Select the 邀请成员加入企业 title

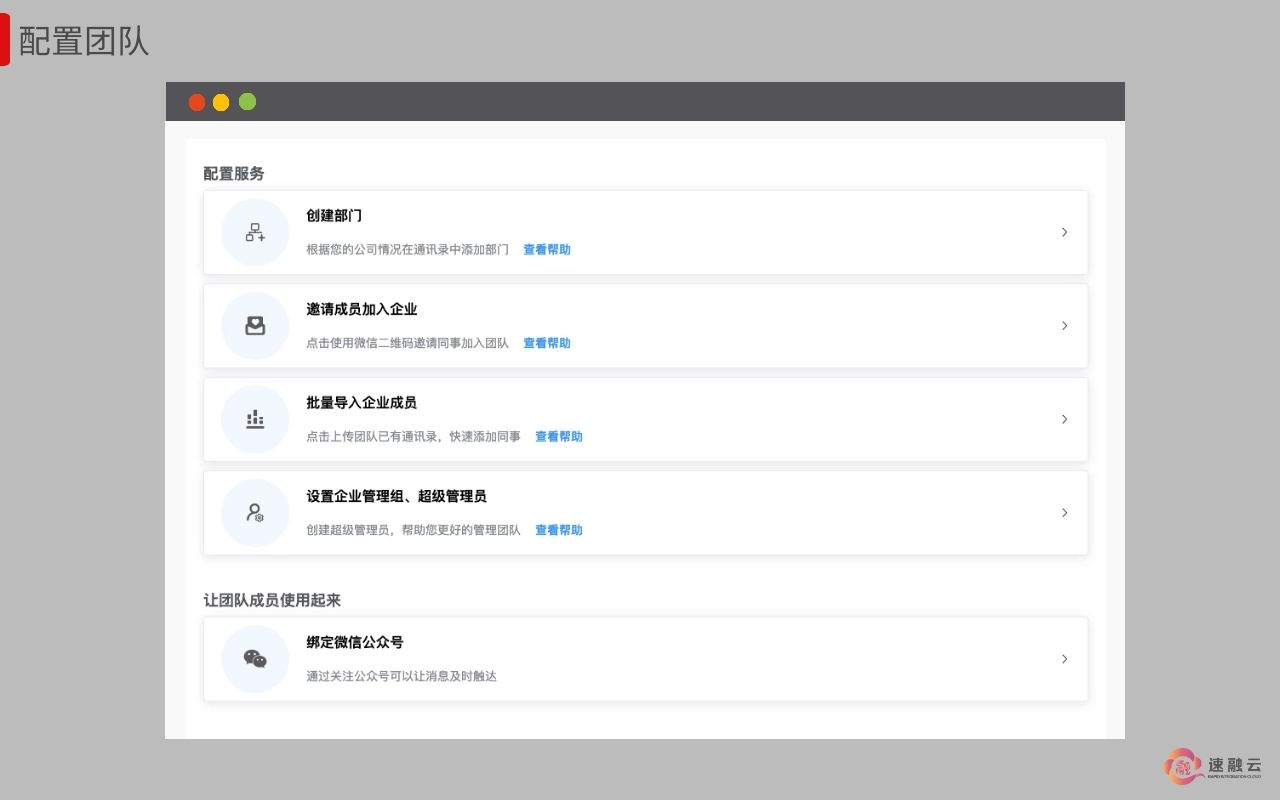pos(362,309)
